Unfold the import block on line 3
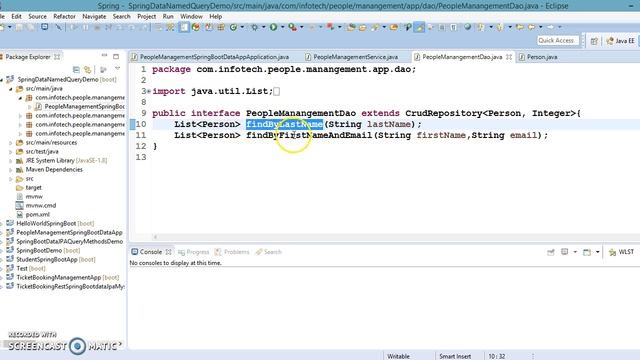This screenshot has height=360, width=640. (149, 91)
